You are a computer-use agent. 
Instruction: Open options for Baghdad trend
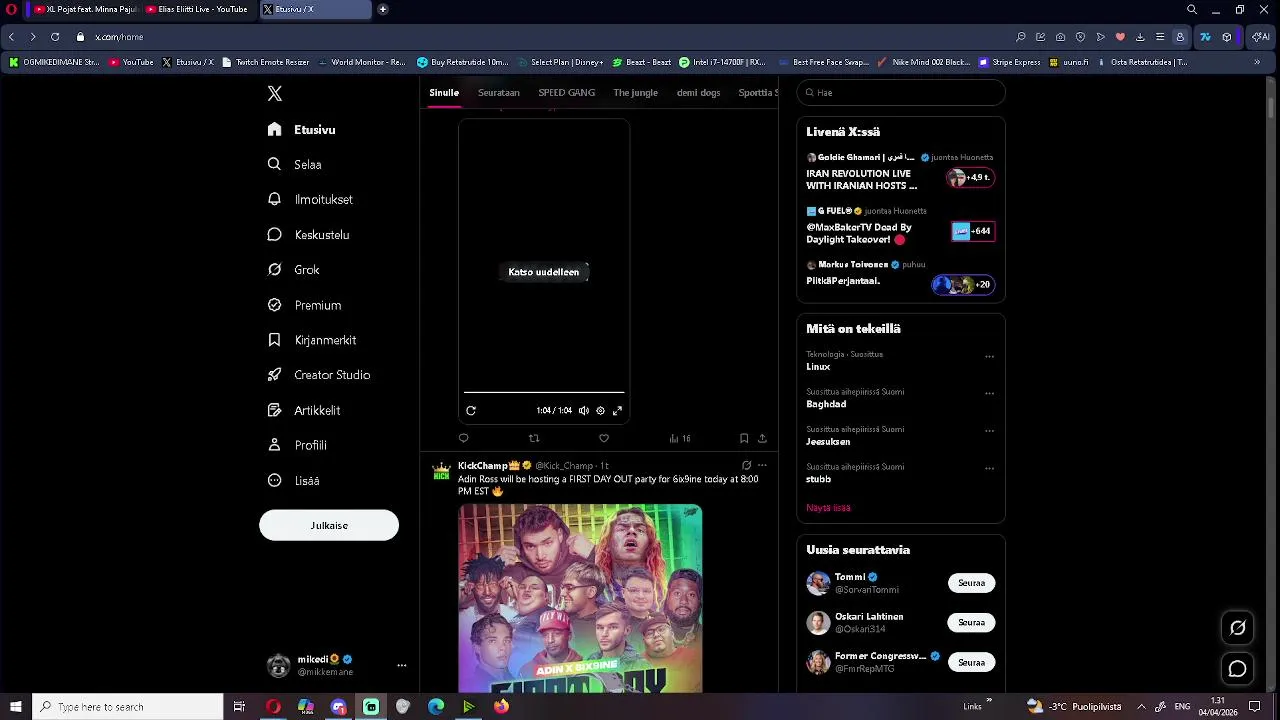coord(989,393)
